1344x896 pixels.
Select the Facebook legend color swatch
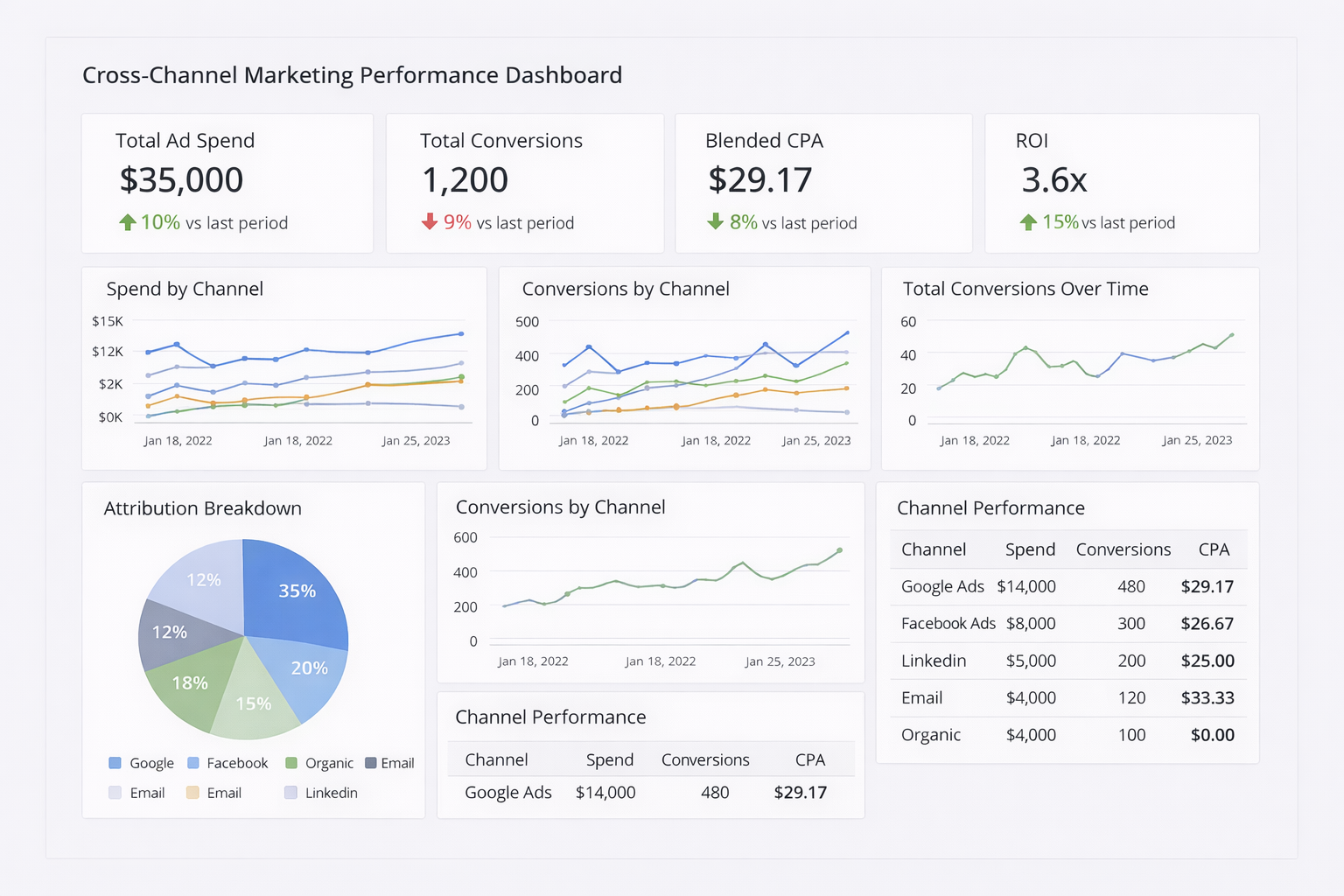pos(193,763)
